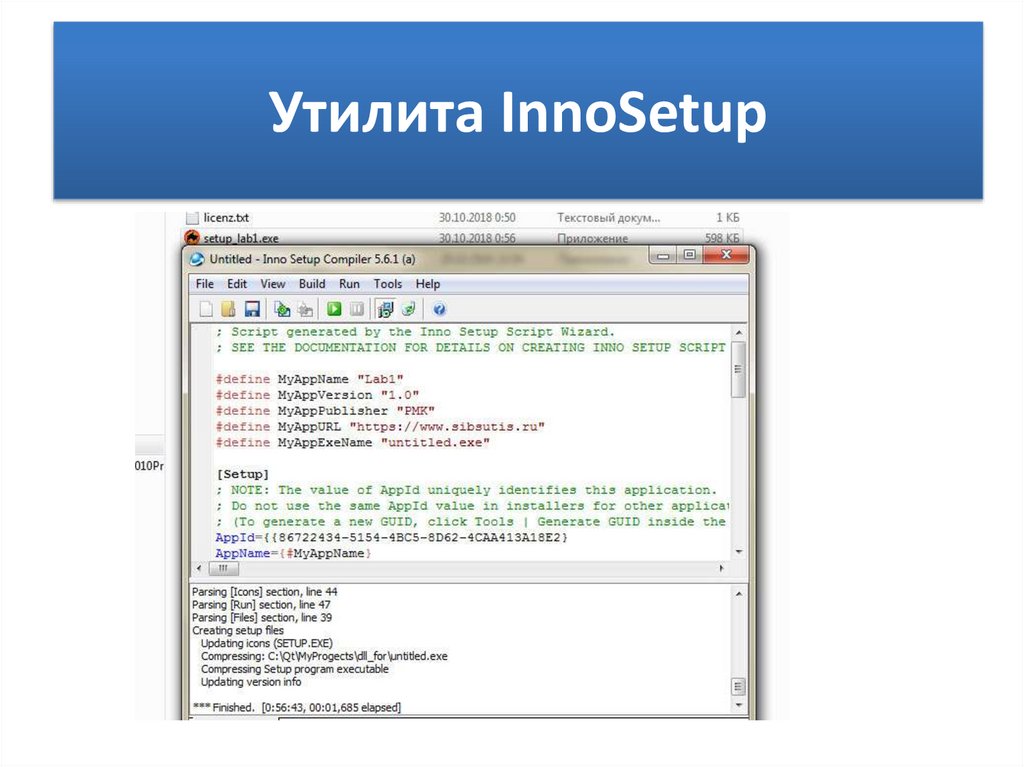Click the licenz.txt file icon in Explorer
The width and height of the screenshot is (1024, 767).
tap(192, 218)
